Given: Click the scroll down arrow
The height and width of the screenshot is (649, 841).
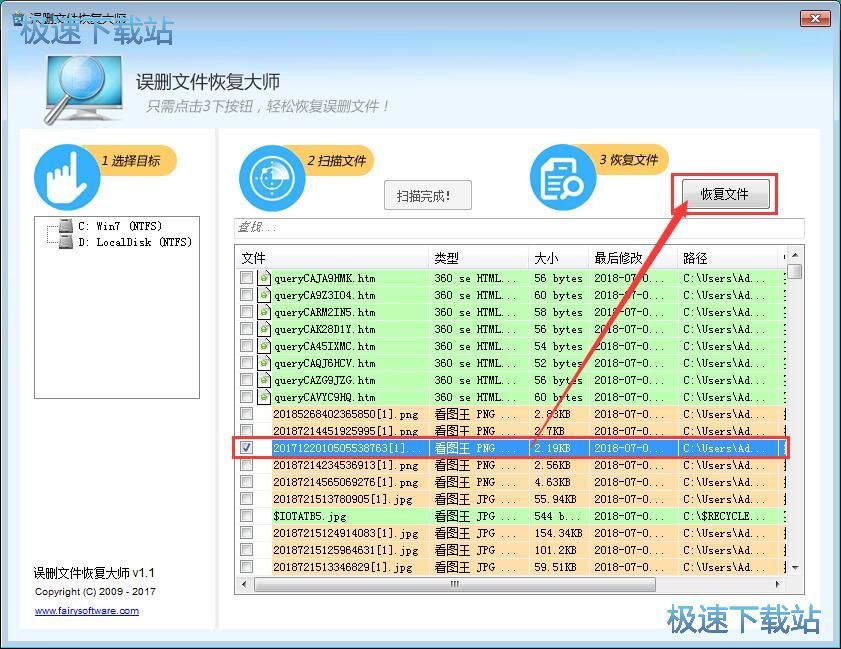Looking at the screenshot, I should point(795,567).
